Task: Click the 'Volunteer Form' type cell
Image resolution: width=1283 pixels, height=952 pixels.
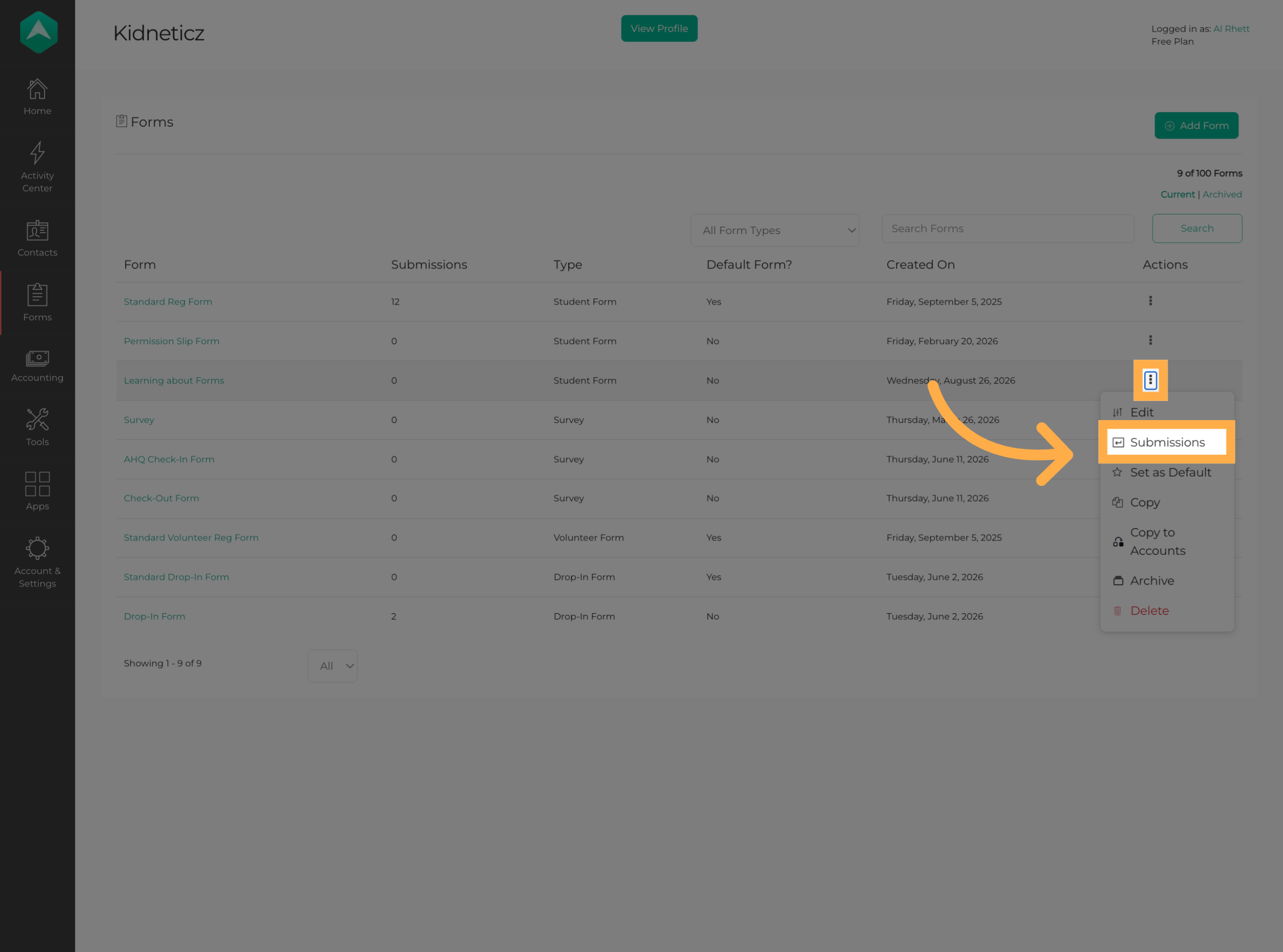Action: [x=588, y=538]
